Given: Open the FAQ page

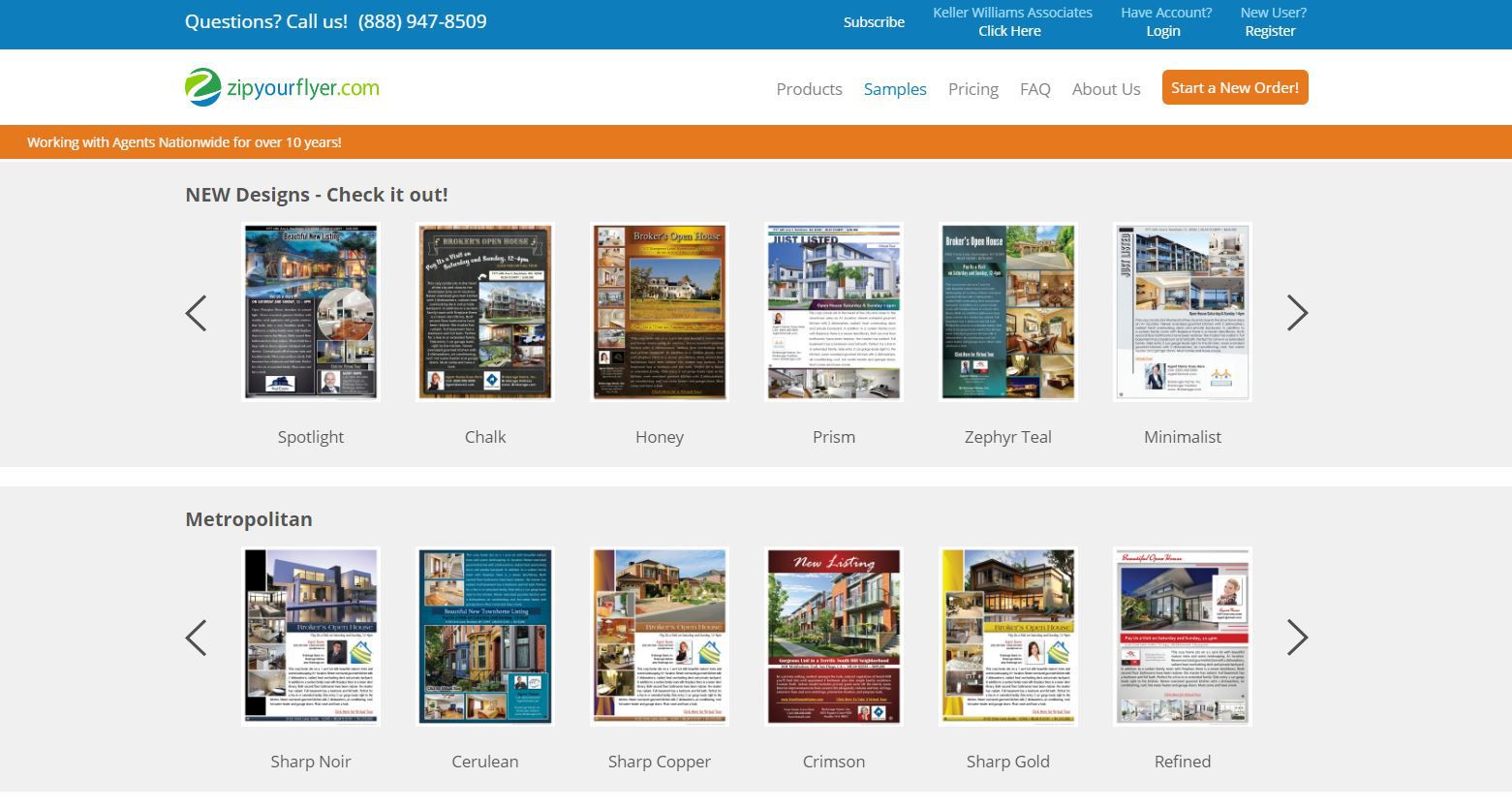Looking at the screenshot, I should click(x=1034, y=88).
